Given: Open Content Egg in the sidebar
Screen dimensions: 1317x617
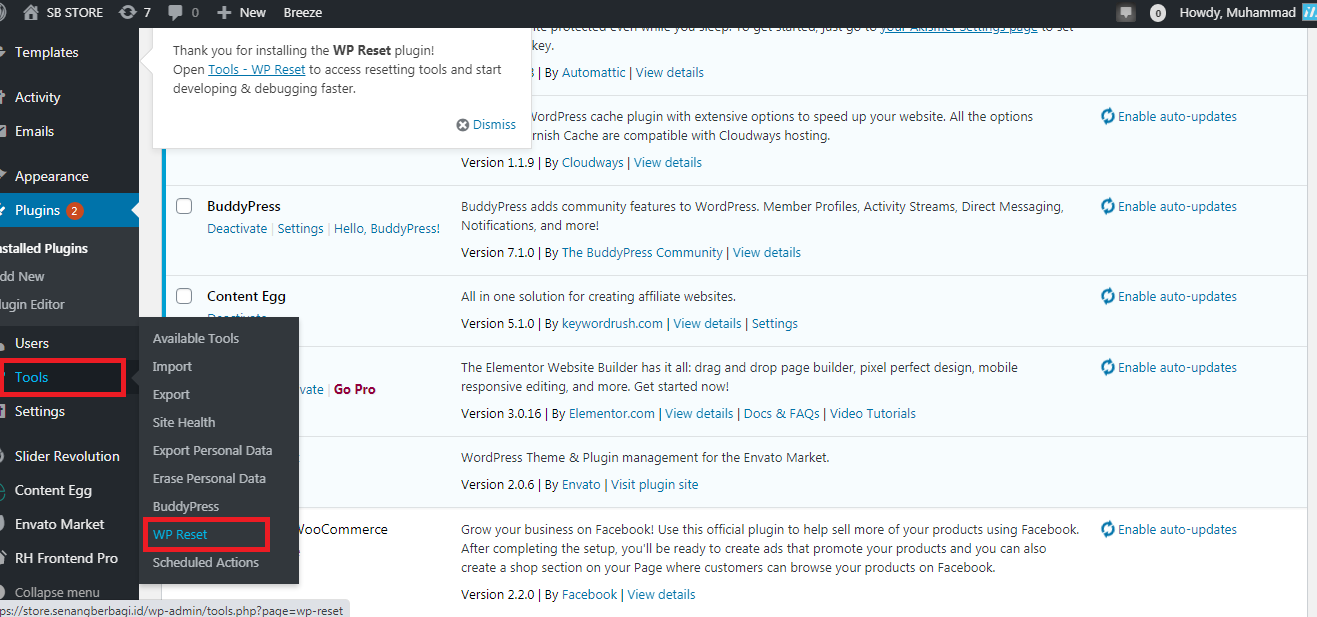Looking at the screenshot, I should coord(53,490).
